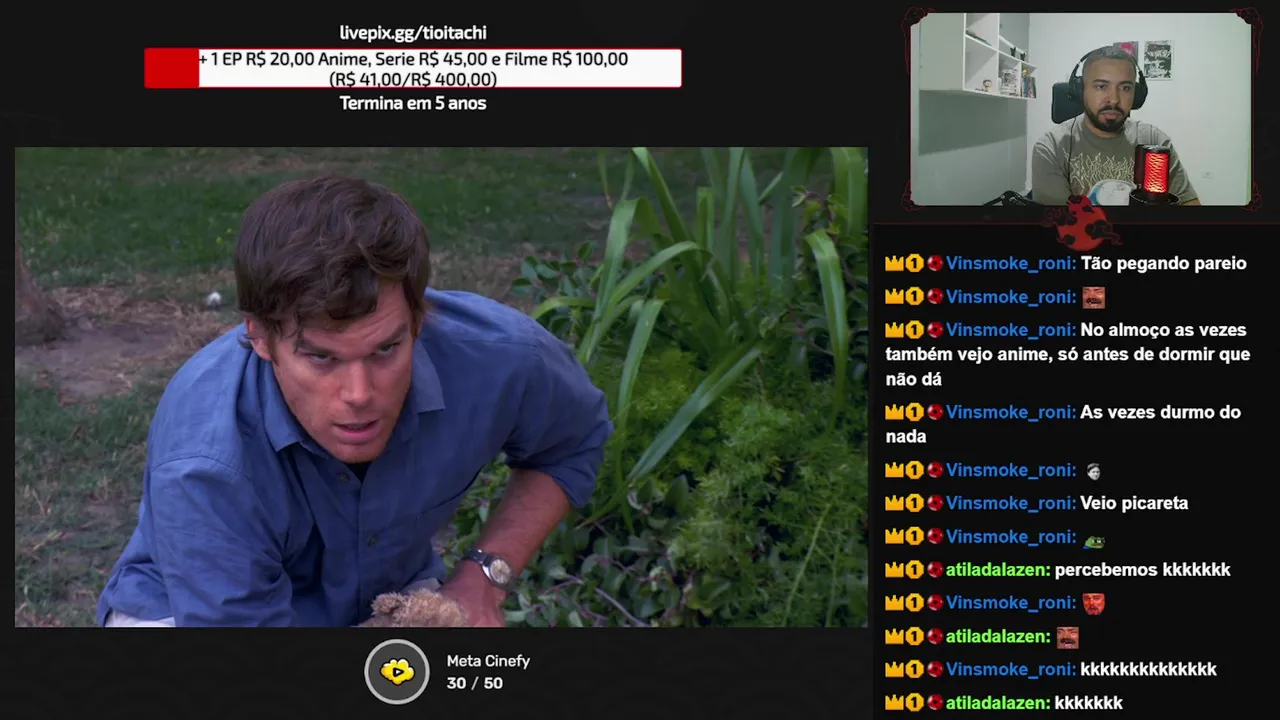
Task: Click the 'As vezes durmo do nada' message
Action: (x=1062, y=424)
